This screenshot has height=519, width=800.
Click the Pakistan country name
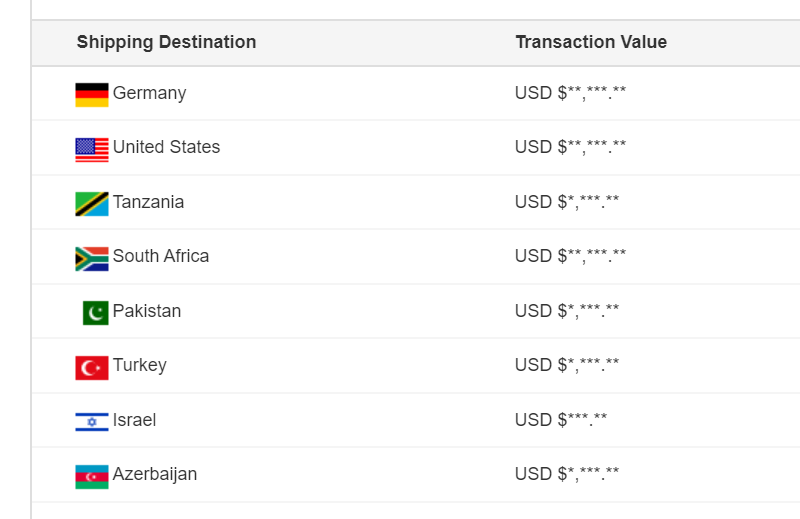(147, 311)
